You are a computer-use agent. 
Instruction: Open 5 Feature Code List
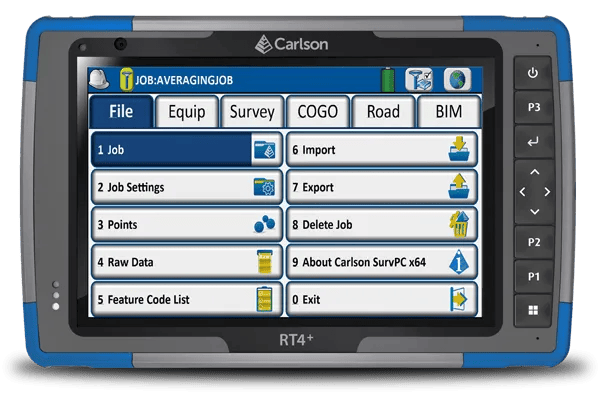click(187, 300)
